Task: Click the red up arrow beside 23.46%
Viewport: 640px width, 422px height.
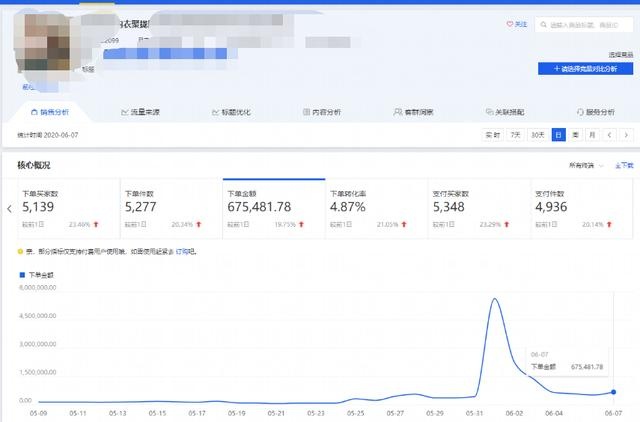Action: click(96, 224)
